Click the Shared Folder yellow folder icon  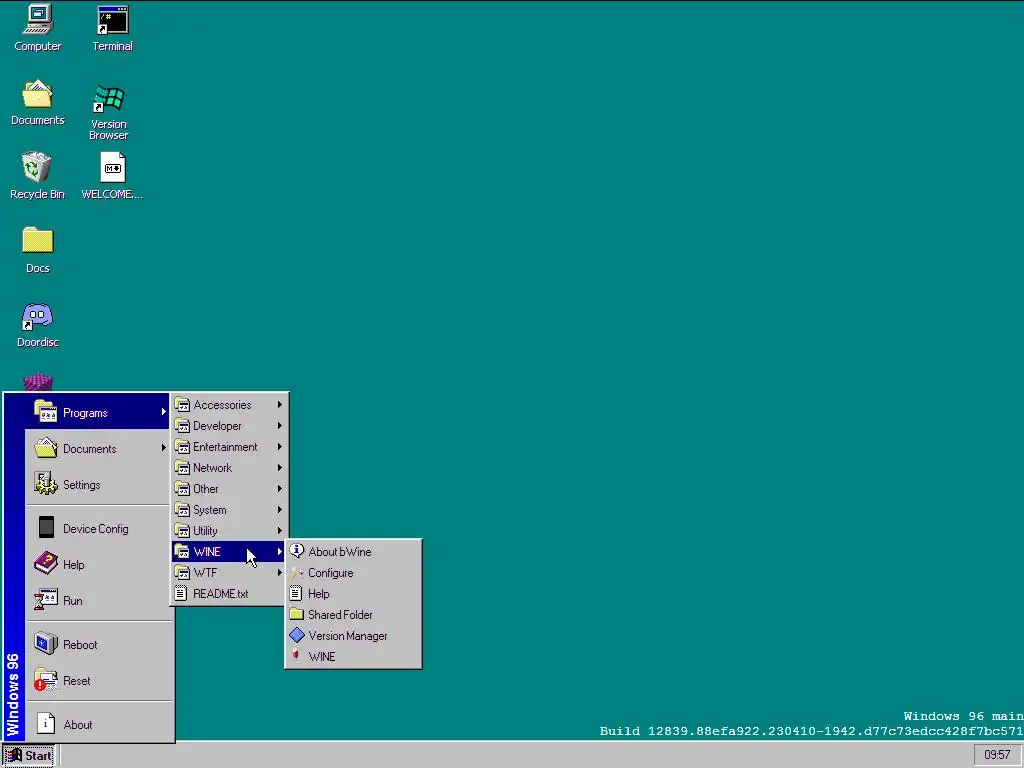pyautogui.click(x=296, y=615)
